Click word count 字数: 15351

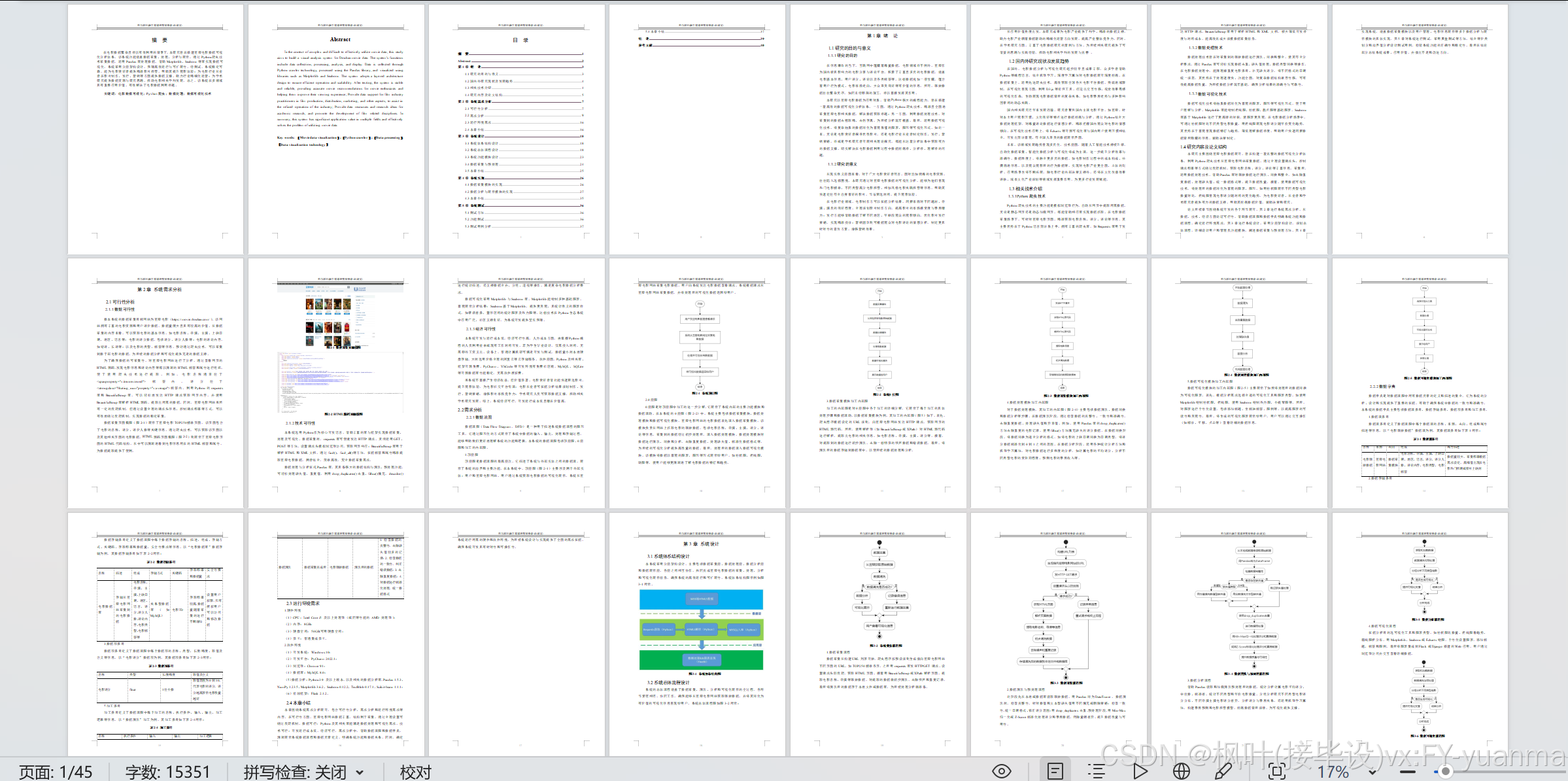point(167,772)
